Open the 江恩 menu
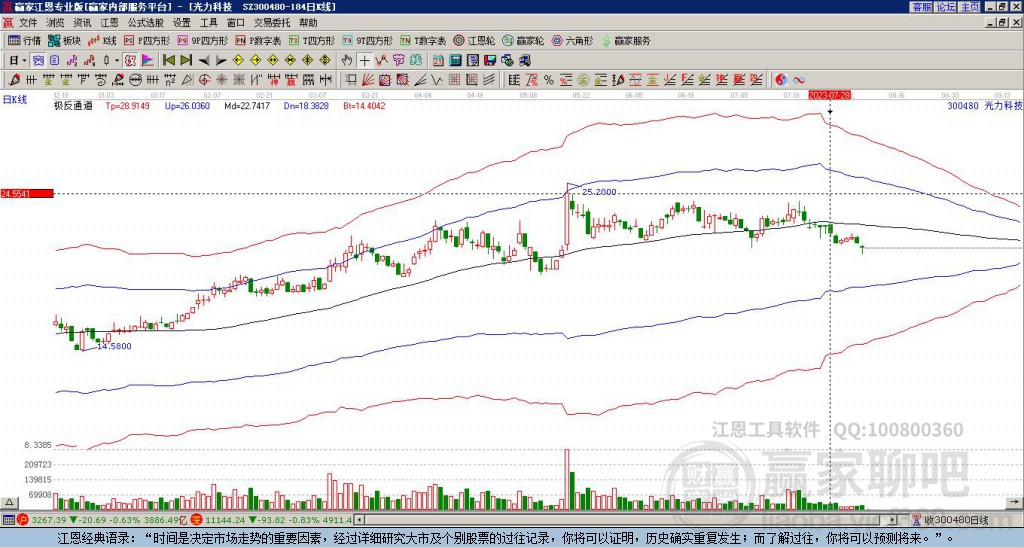1024x548 pixels. pyautogui.click(x=109, y=23)
